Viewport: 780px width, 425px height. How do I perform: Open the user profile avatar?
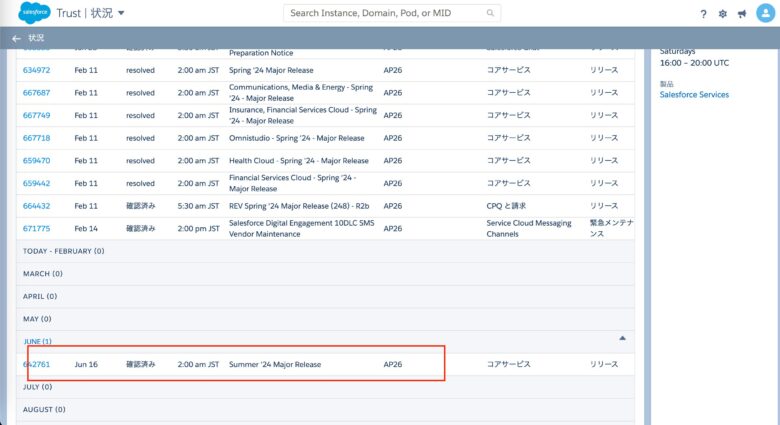tap(765, 13)
